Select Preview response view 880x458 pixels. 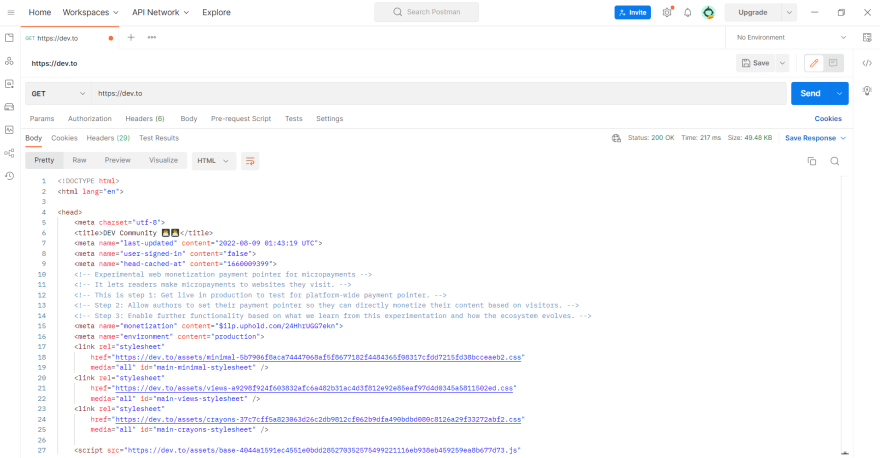(117, 161)
